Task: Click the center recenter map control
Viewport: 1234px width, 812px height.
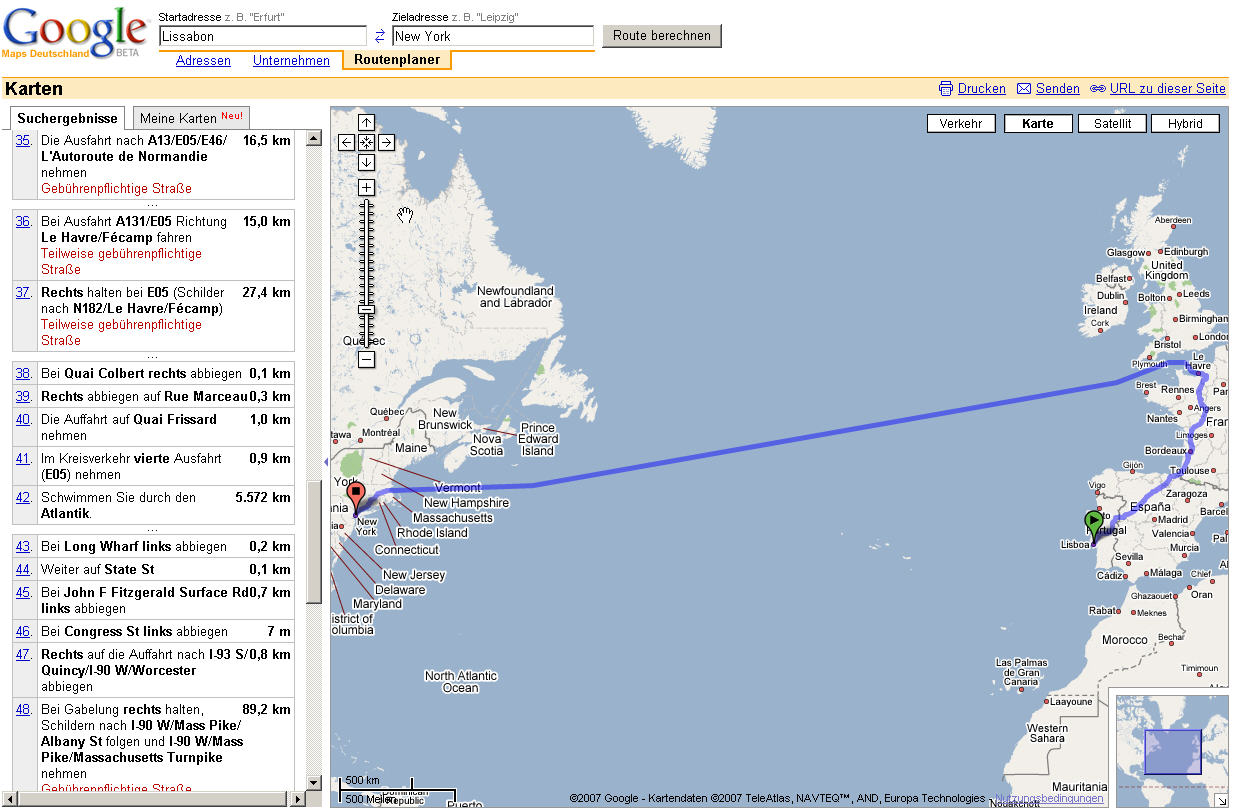Action: tap(366, 142)
